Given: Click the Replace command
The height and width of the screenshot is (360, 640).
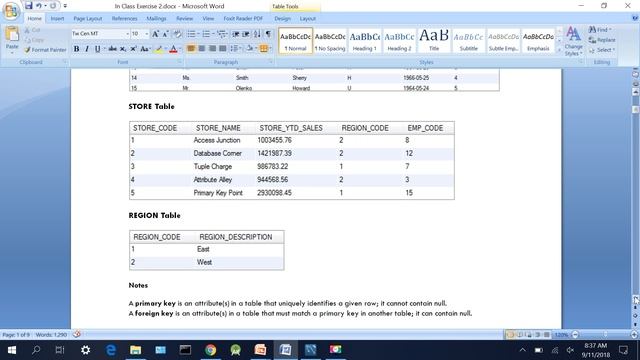Looking at the screenshot, I should [x=602, y=40].
